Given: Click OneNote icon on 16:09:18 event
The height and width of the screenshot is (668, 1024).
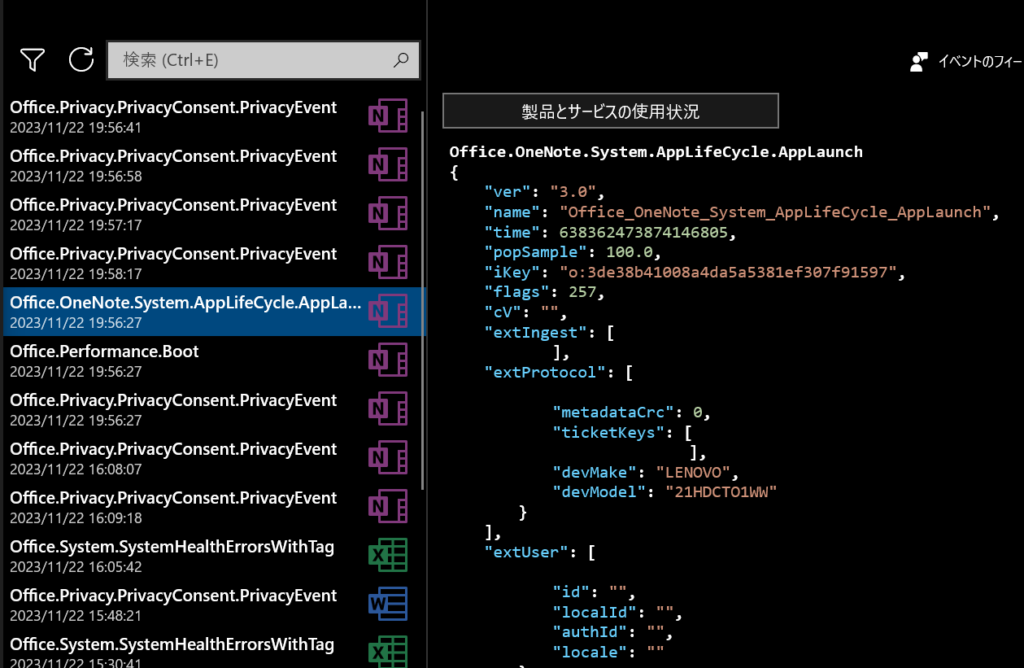Looking at the screenshot, I should click(388, 506).
